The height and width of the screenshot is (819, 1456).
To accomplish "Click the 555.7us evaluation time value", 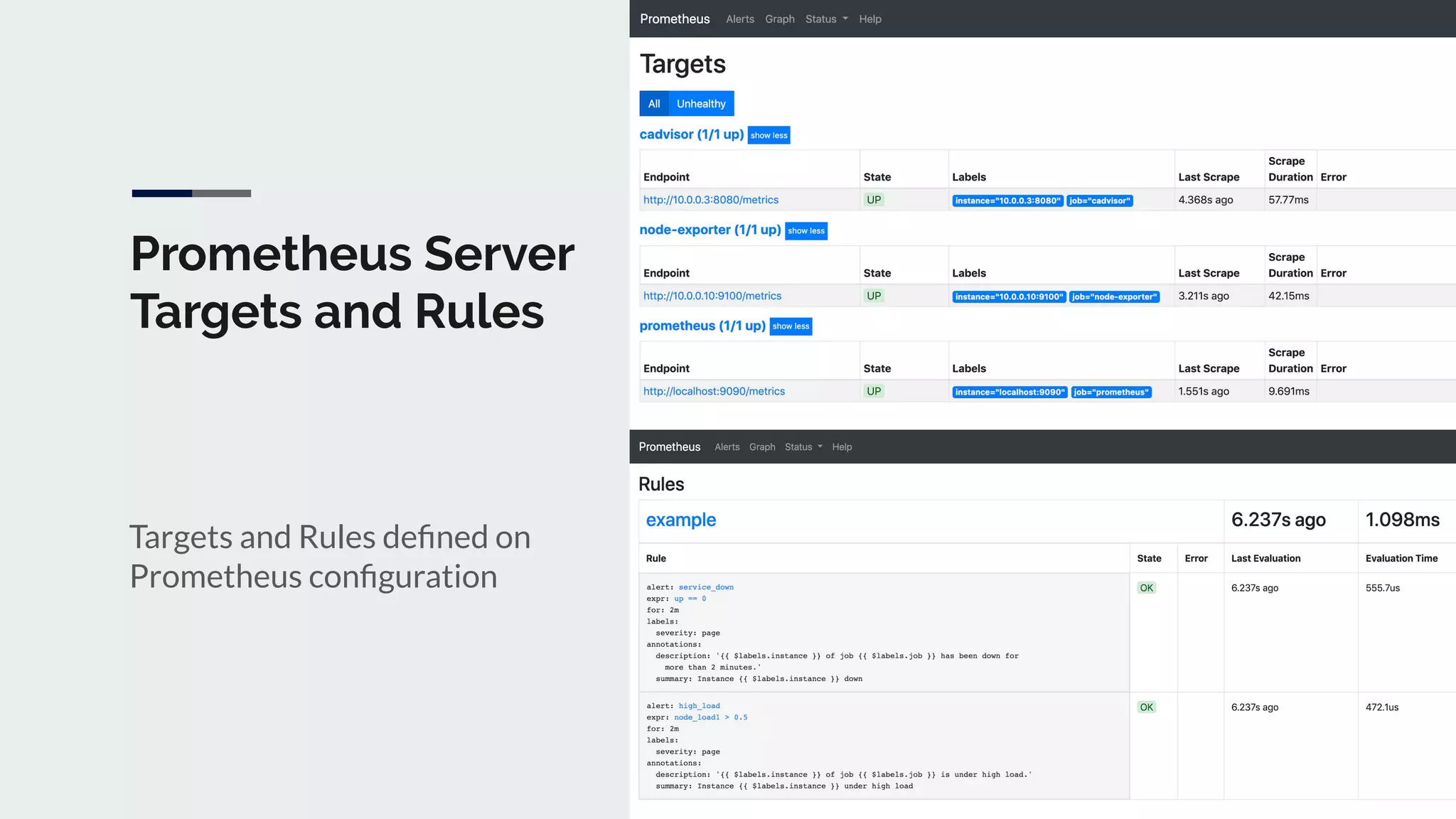I will (1383, 588).
